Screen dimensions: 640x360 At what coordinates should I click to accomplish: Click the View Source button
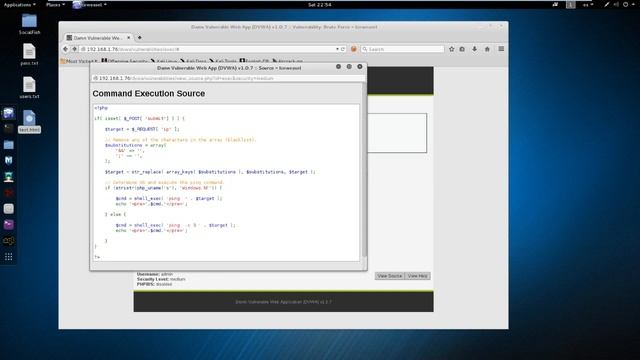389,276
